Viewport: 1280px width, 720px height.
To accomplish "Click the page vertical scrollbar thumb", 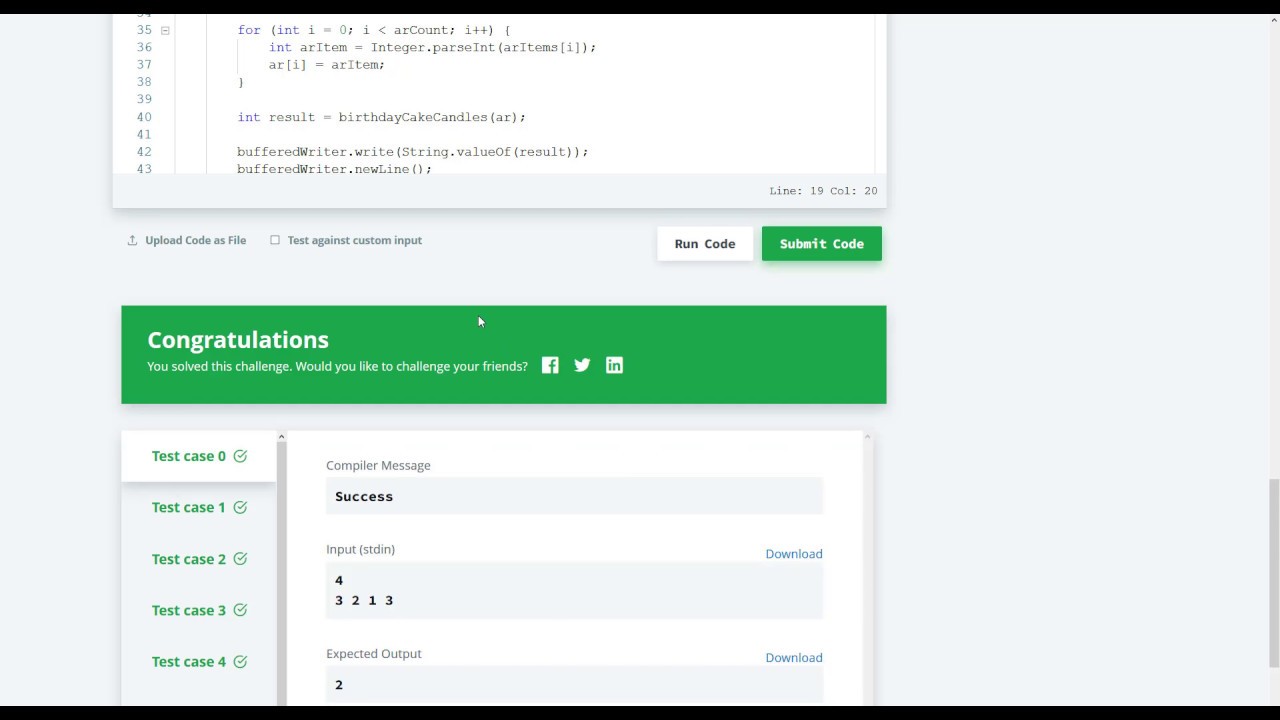I will (x=1273, y=573).
